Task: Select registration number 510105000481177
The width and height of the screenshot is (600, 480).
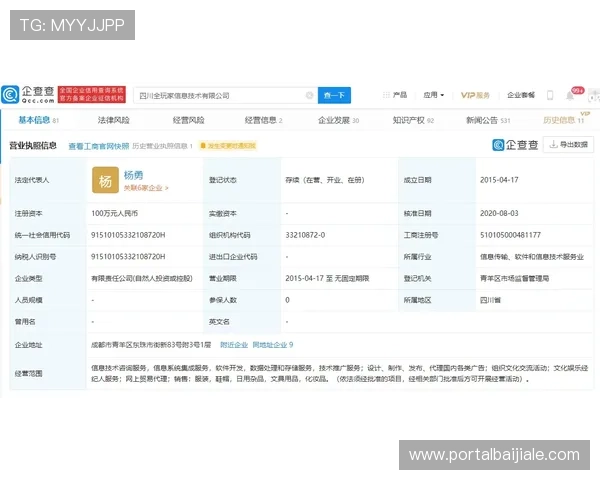Action: (x=510, y=235)
